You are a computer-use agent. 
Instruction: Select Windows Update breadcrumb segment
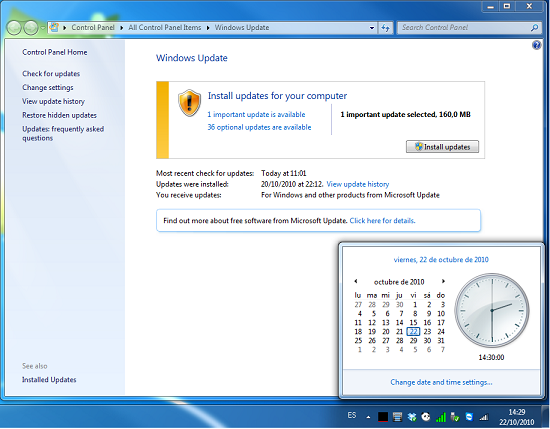point(242,28)
